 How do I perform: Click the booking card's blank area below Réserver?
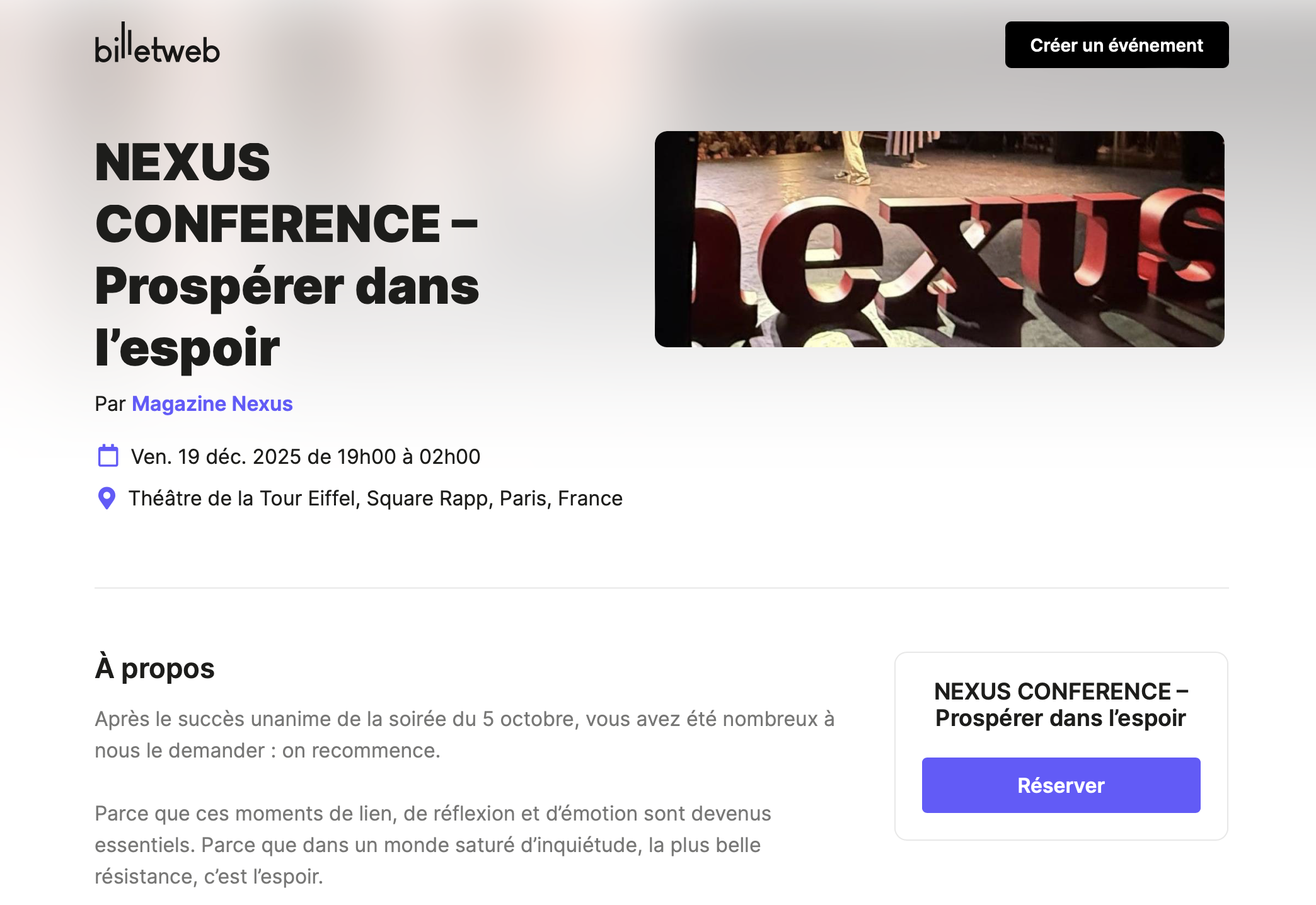pos(1061,826)
